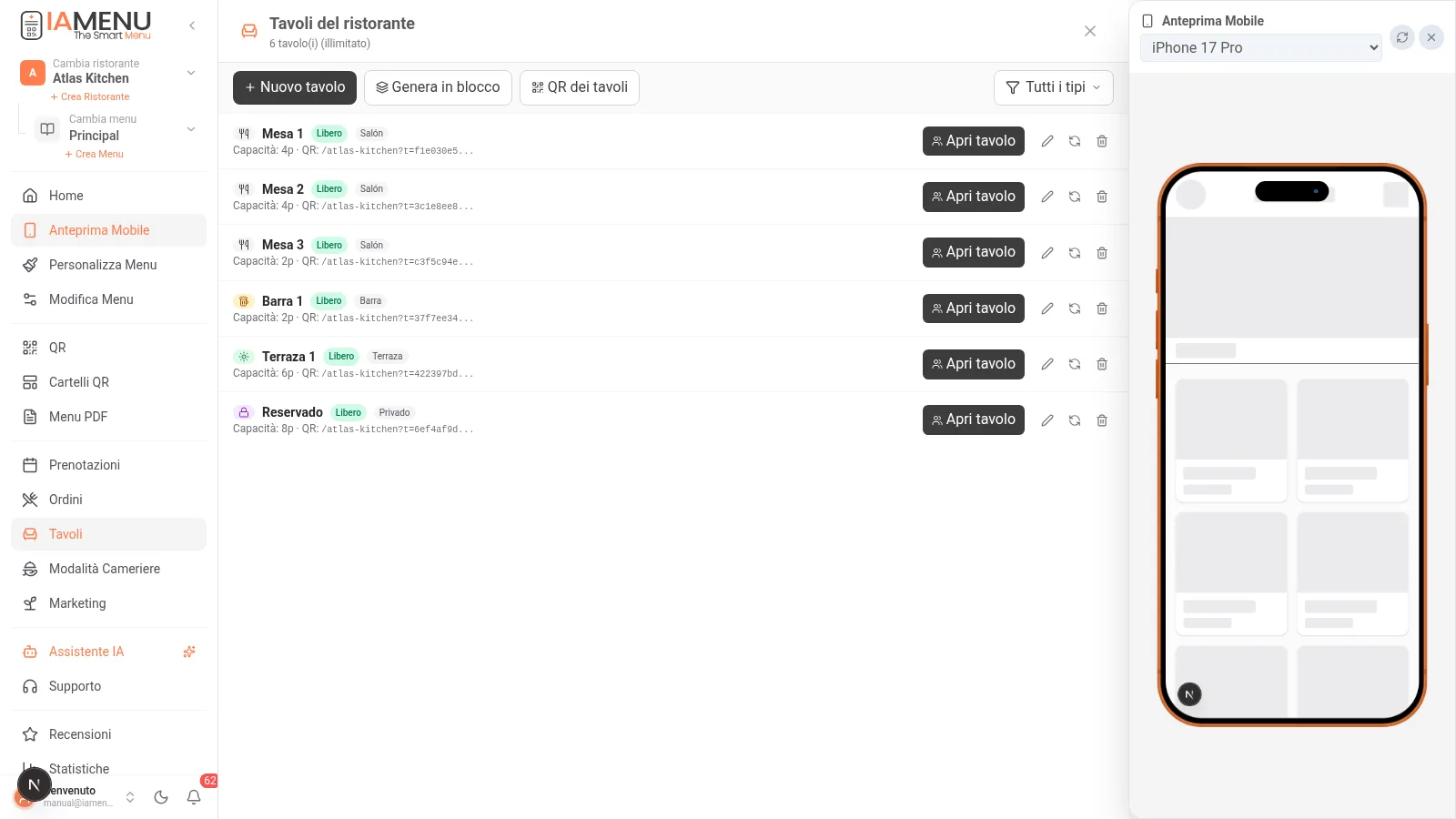
Task: Expand the user account switcher arrows
Action: pyautogui.click(x=130, y=797)
